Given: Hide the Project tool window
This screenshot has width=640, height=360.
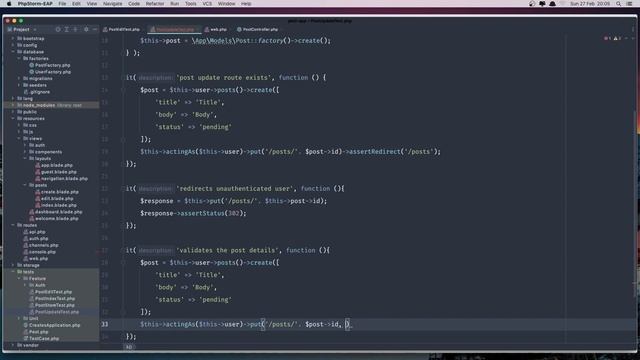Looking at the screenshot, I should 95,29.
